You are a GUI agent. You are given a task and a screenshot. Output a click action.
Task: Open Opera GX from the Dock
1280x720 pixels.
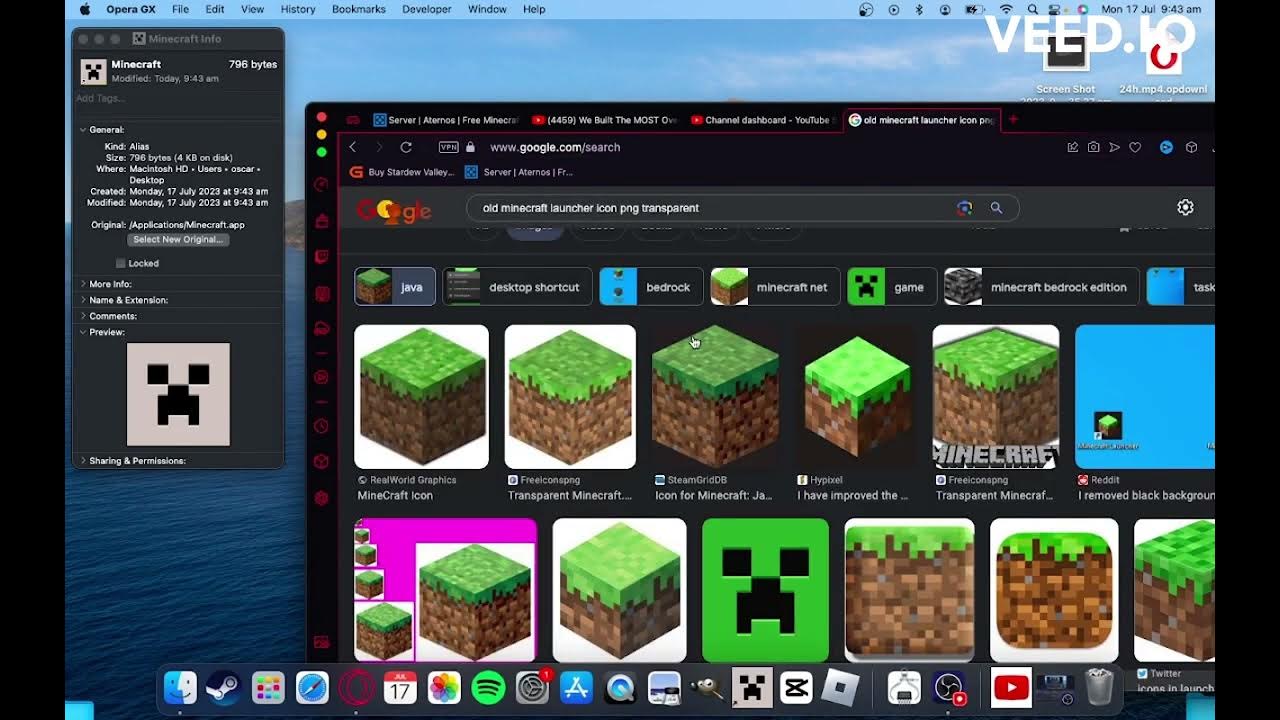[x=356, y=688]
